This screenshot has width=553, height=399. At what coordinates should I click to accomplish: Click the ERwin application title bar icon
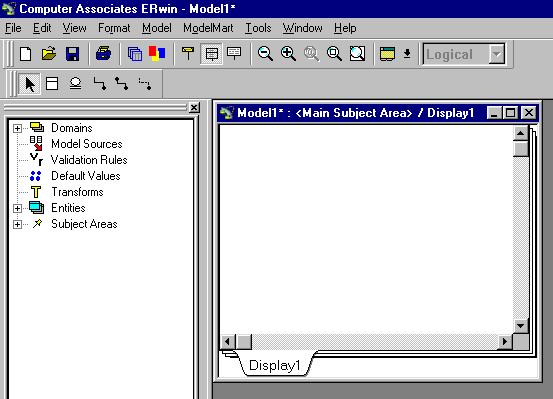pyautogui.click(x=8, y=8)
